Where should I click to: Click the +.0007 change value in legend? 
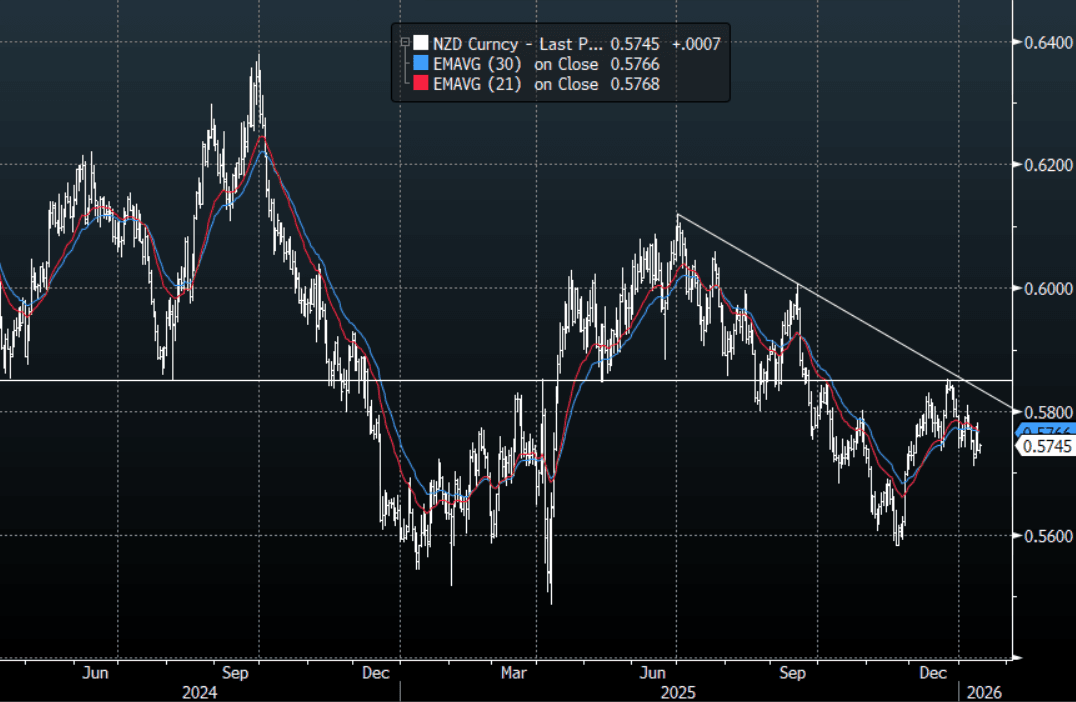tap(696, 44)
